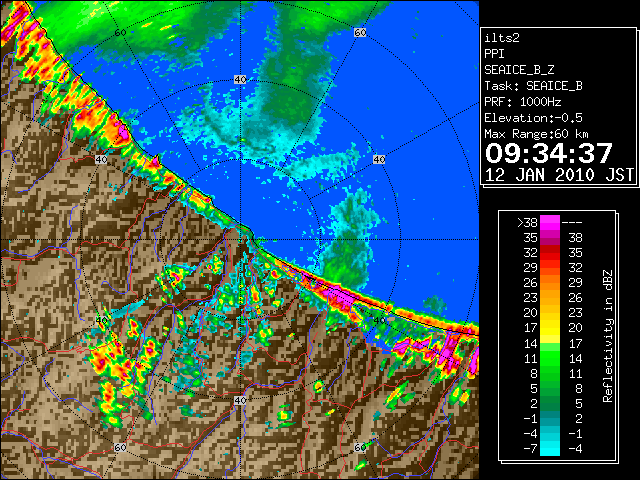Select the red swatch in the 32–35 row

point(550,253)
